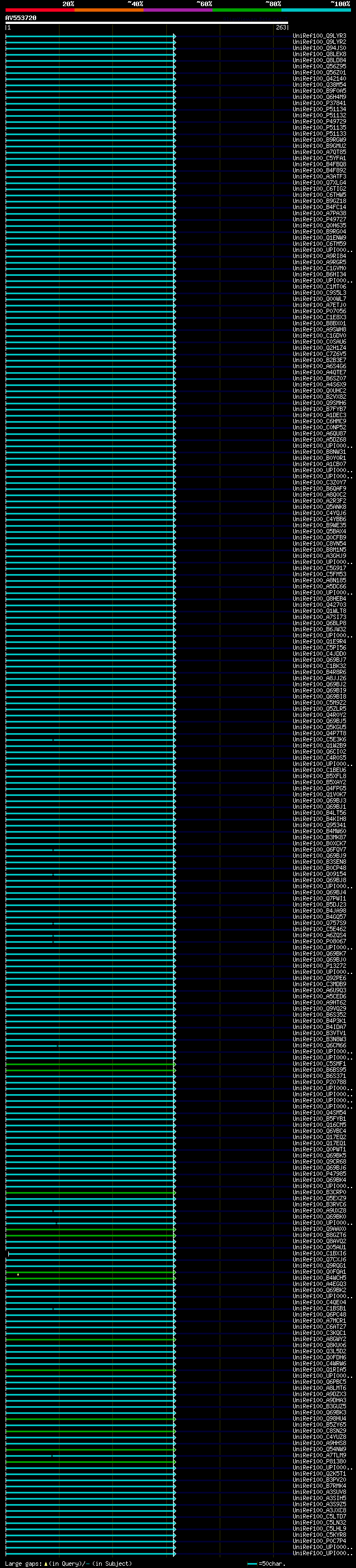Click hit label UniRef100_B4KIH8
This screenshot has width=356, height=1568.
pos(319,819)
